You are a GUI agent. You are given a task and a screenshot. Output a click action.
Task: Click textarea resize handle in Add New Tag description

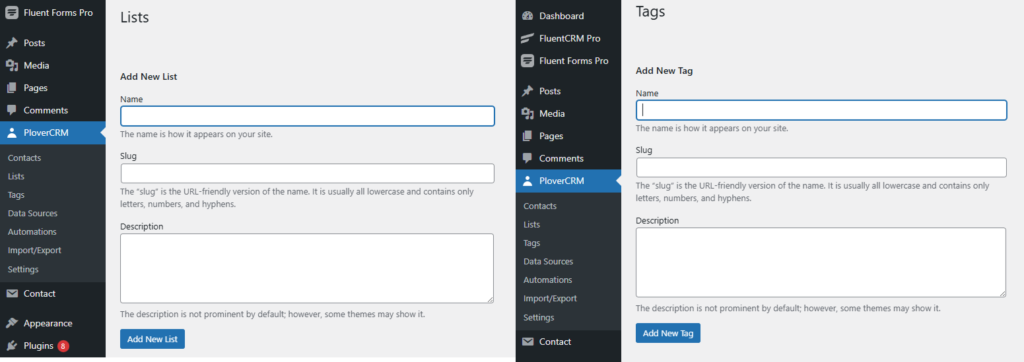coord(1002,293)
